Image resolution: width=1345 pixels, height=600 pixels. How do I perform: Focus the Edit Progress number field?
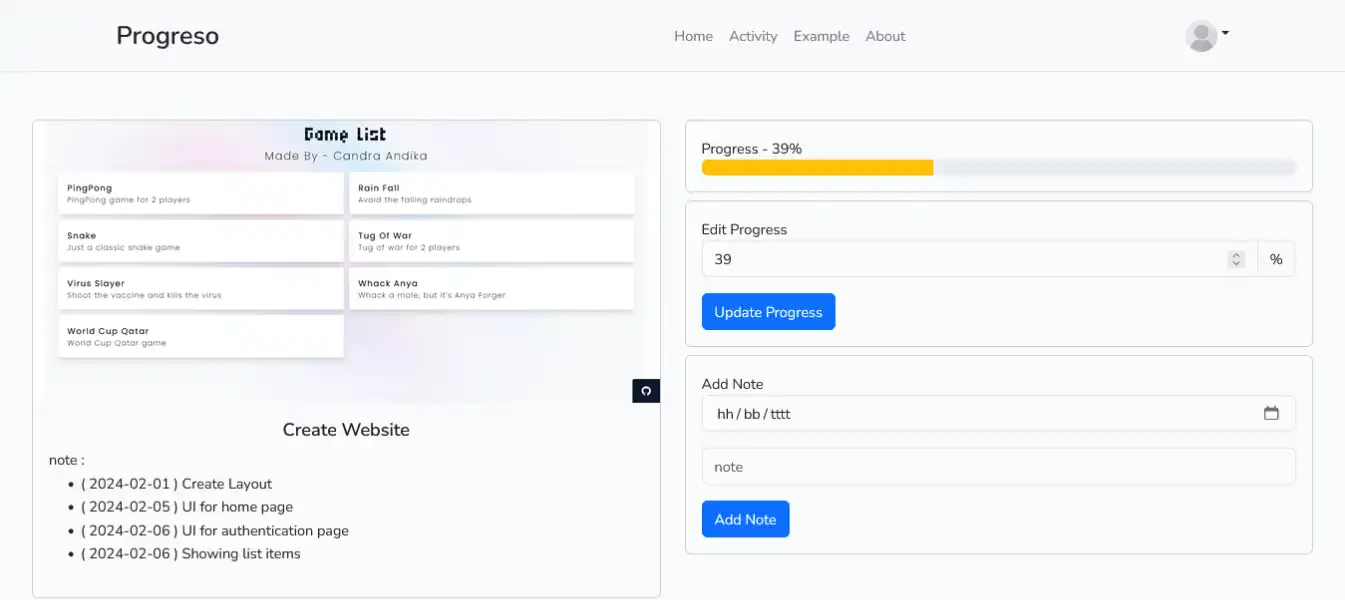click(x=960, y=259)
